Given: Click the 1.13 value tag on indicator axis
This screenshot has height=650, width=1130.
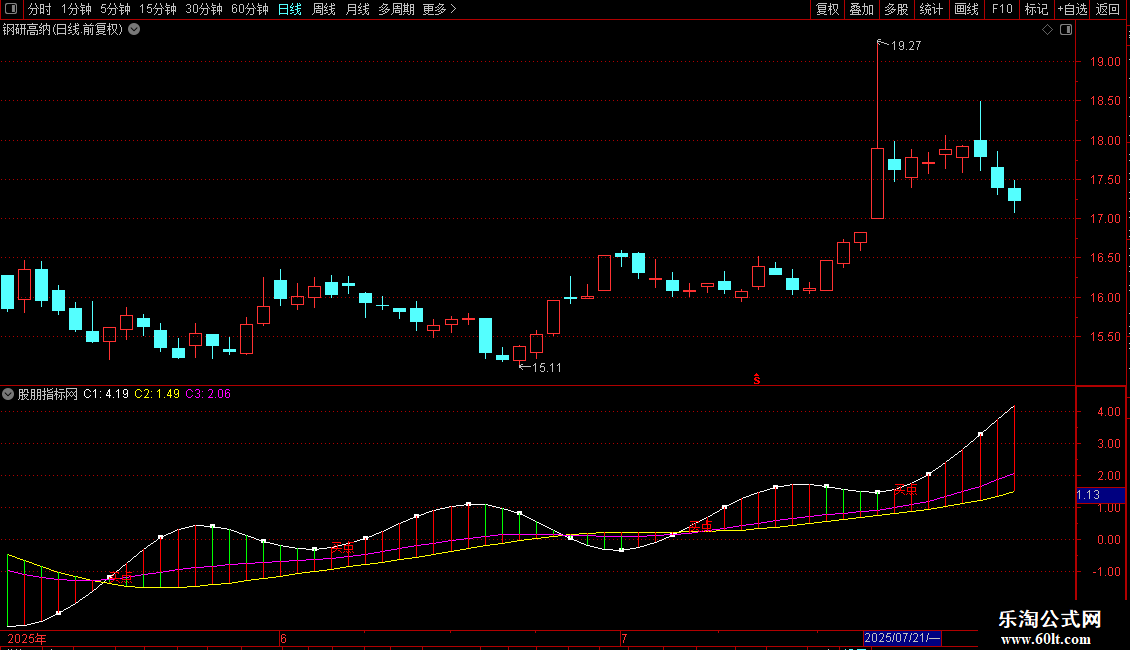Looking at the screenshot, I should point(1100,495).
